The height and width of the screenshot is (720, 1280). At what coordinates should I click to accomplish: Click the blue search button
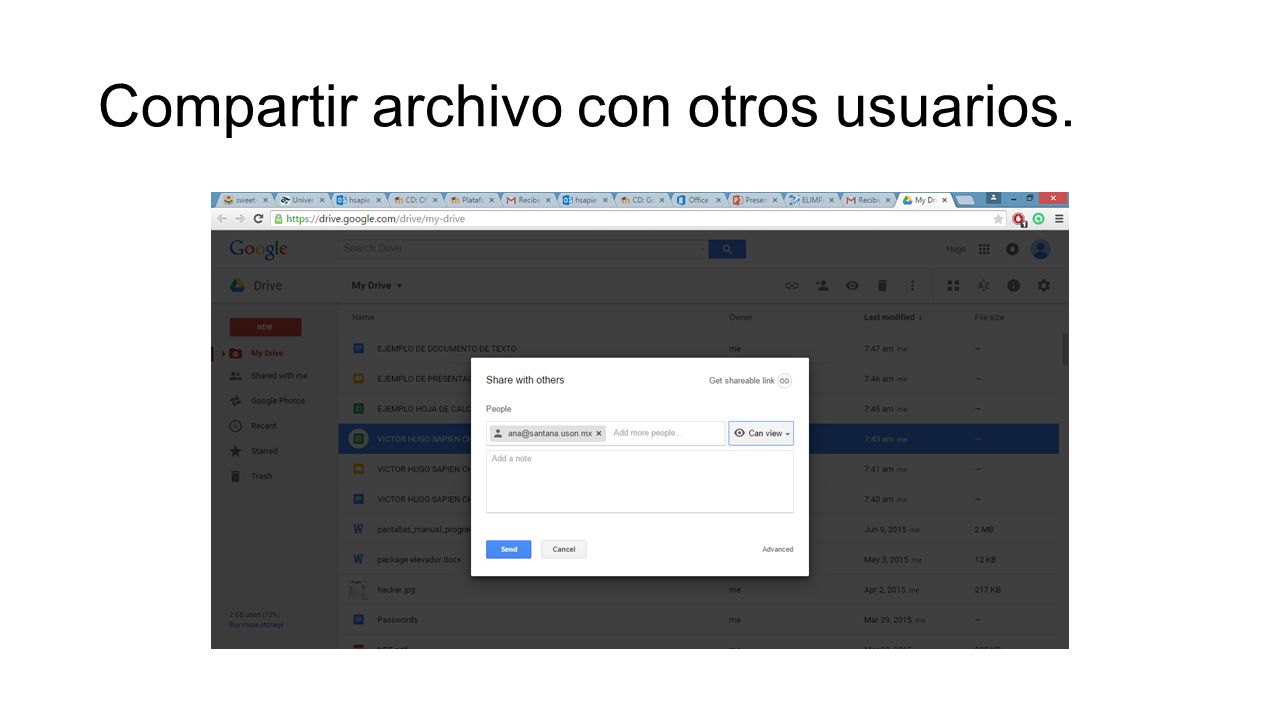pos(727,249)
